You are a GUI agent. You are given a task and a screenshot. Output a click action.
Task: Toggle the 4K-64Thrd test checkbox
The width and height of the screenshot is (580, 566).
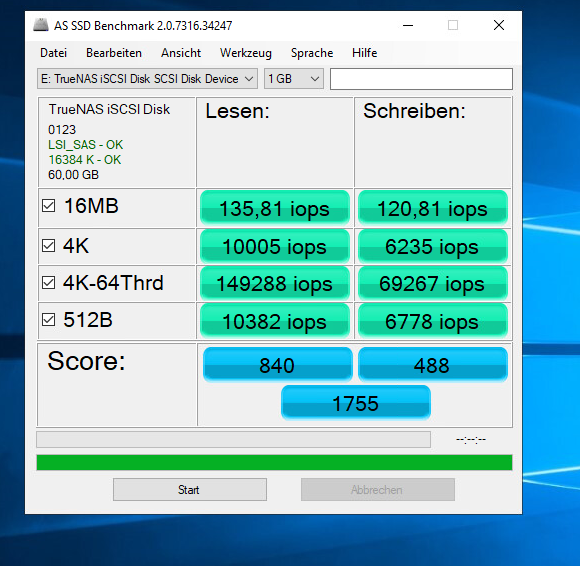point(48,283)
